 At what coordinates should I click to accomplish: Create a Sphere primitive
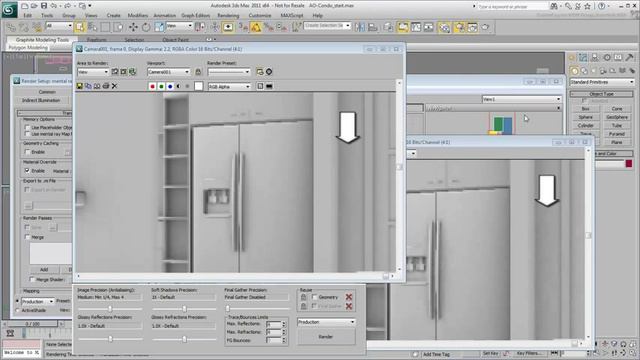[x=586, y=117]
